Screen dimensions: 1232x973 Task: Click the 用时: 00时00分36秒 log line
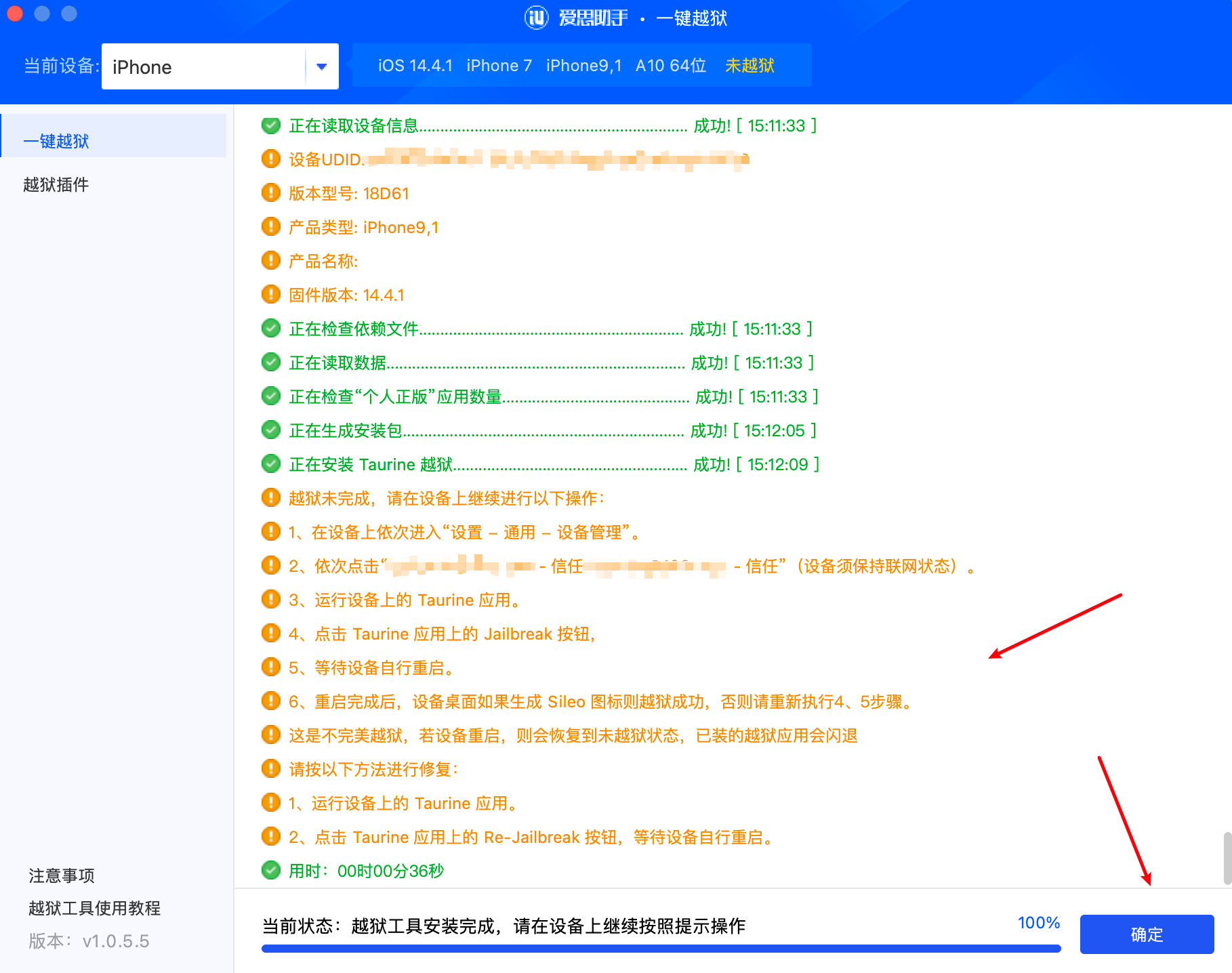coord(367,871)
